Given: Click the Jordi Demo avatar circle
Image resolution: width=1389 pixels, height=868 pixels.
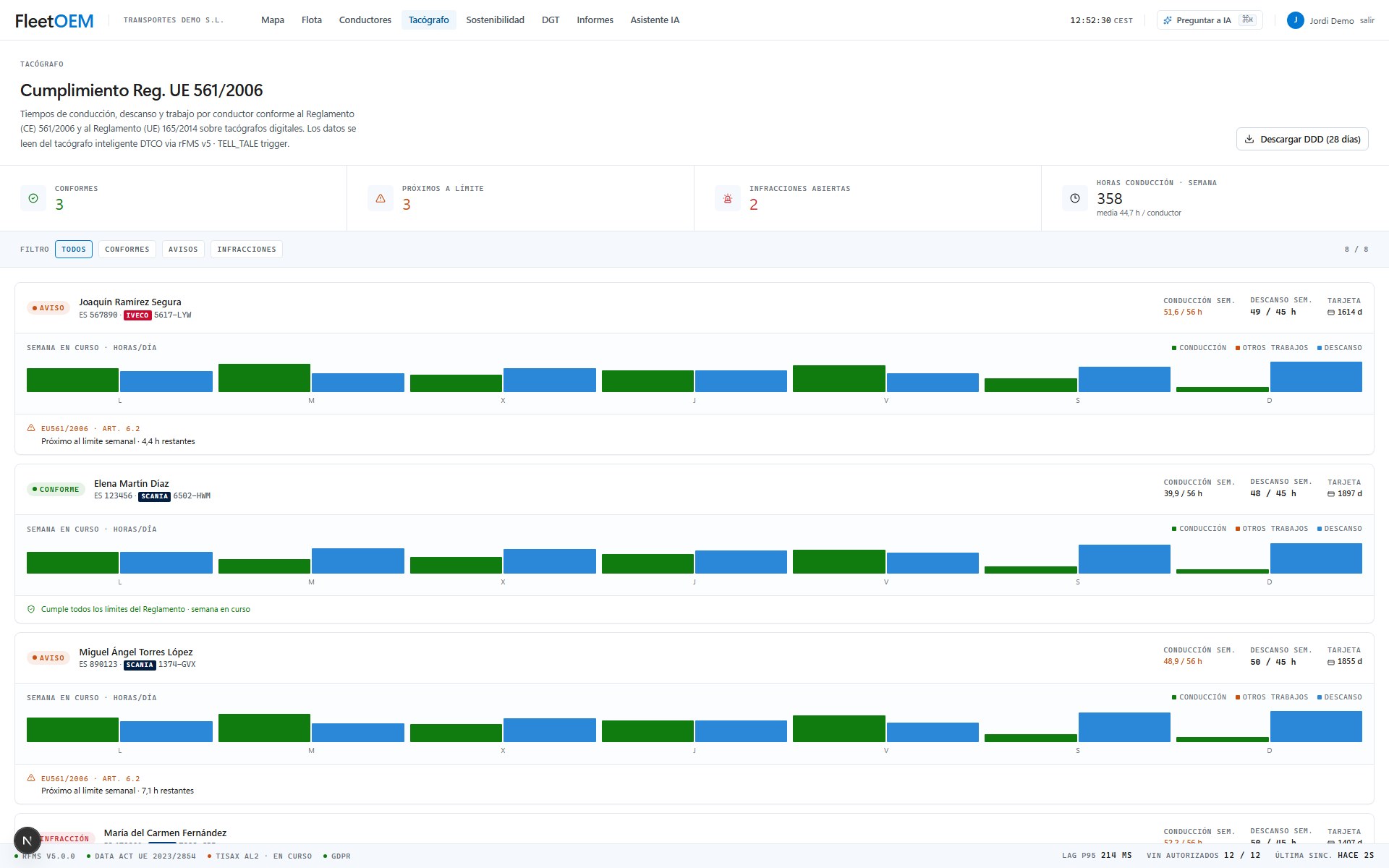Looking at the screenshot, I should tap(1295, 20).
